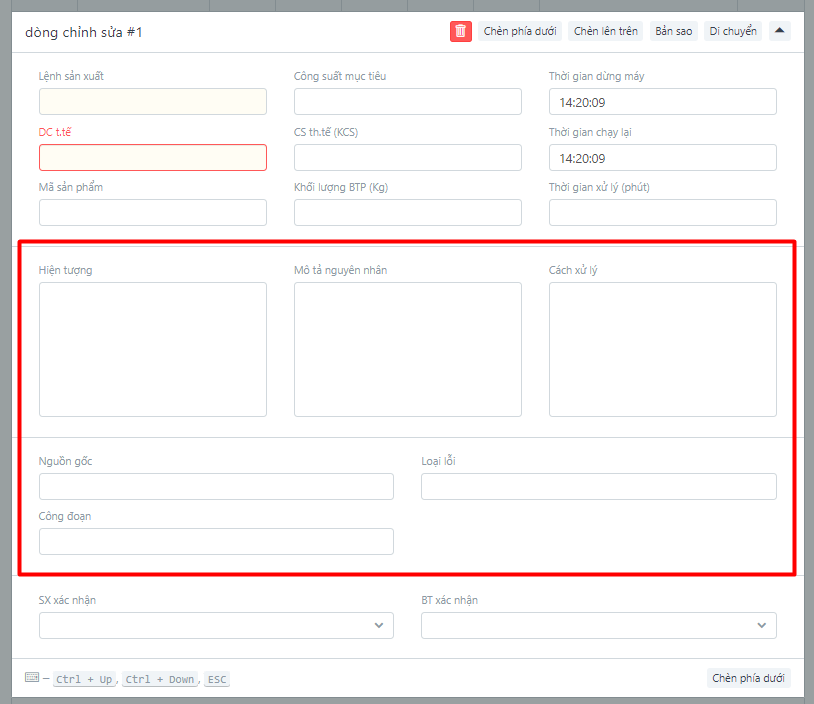Open the SX xác nhận dropdown

[216, 625]
